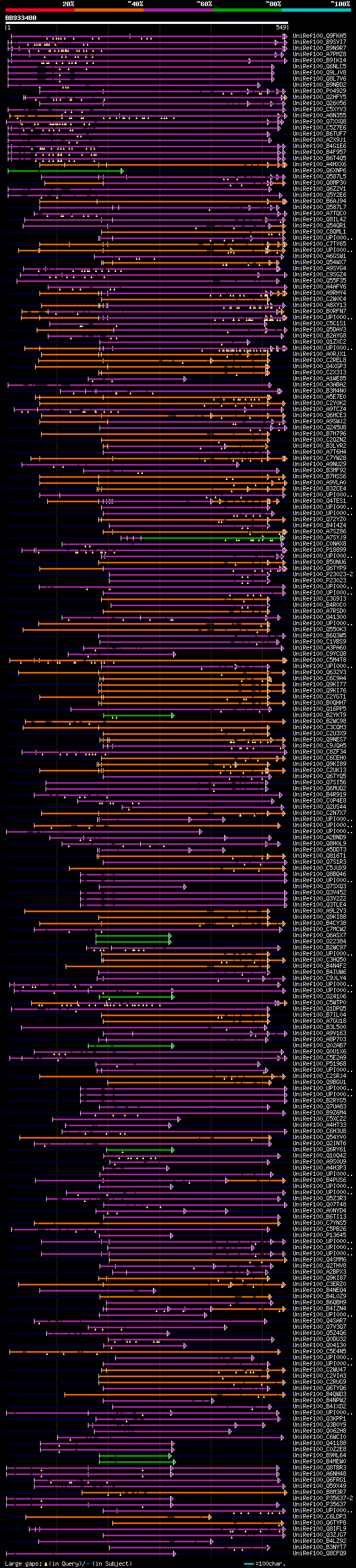The width and height of the screenshot is (356, 1568).
Task: Select the UniRef100_Q54YV0 label
Action: click(x=319, y=1137)
